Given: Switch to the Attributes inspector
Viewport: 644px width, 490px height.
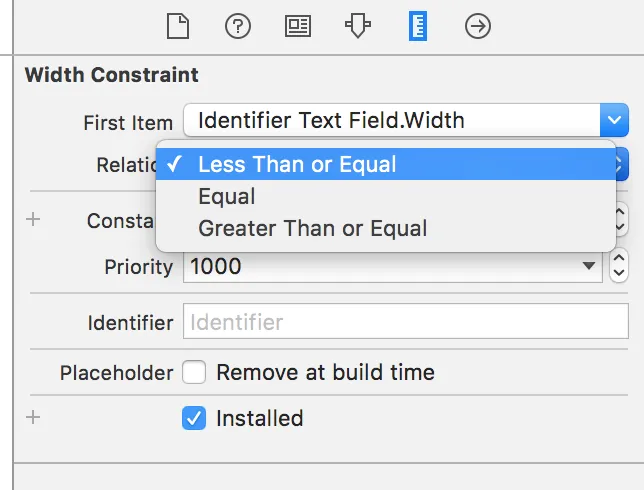Looking at the screenshot, I should pos(358,27).
